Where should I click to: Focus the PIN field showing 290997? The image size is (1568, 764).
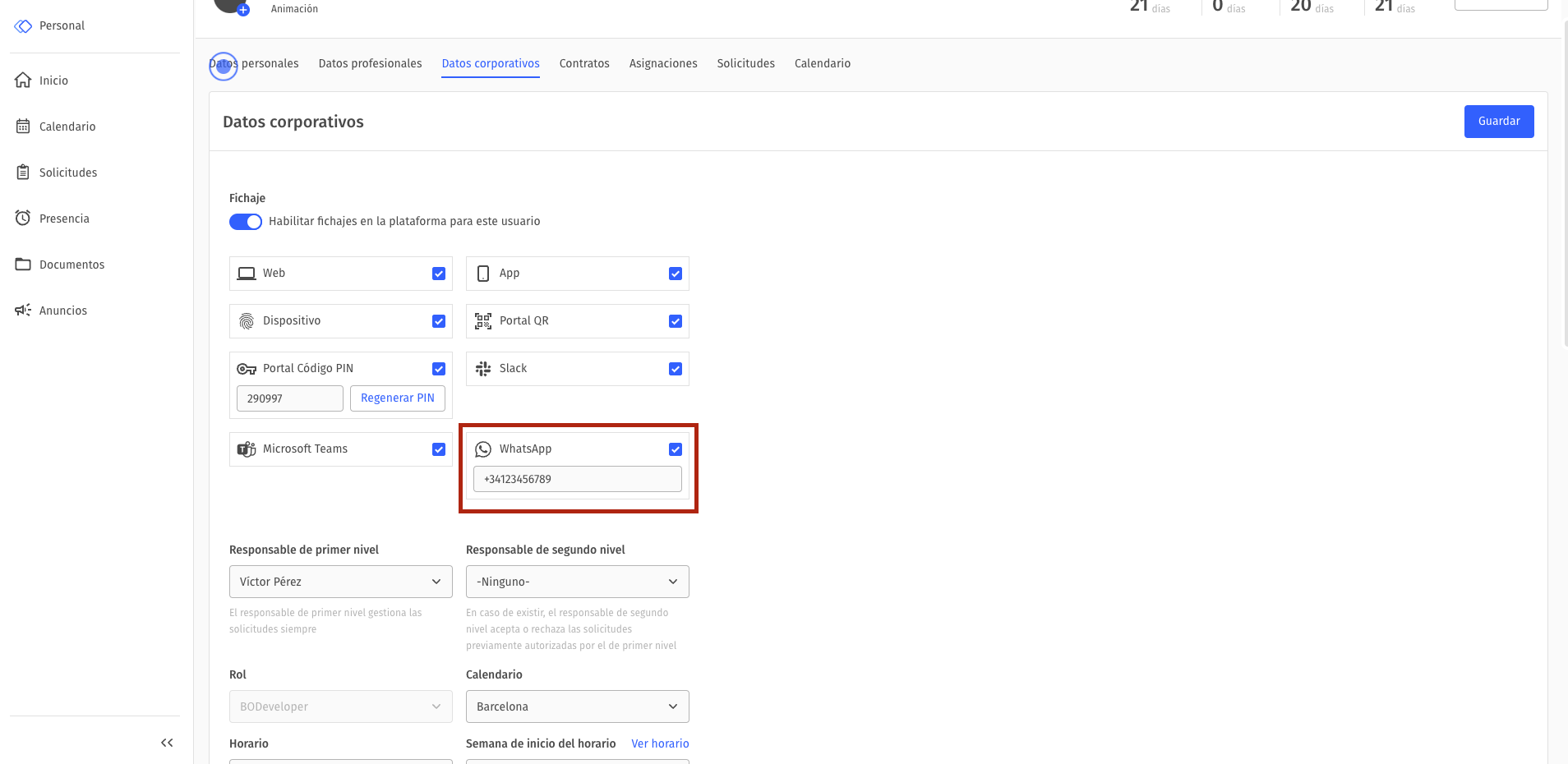click(x=290, y=398)
